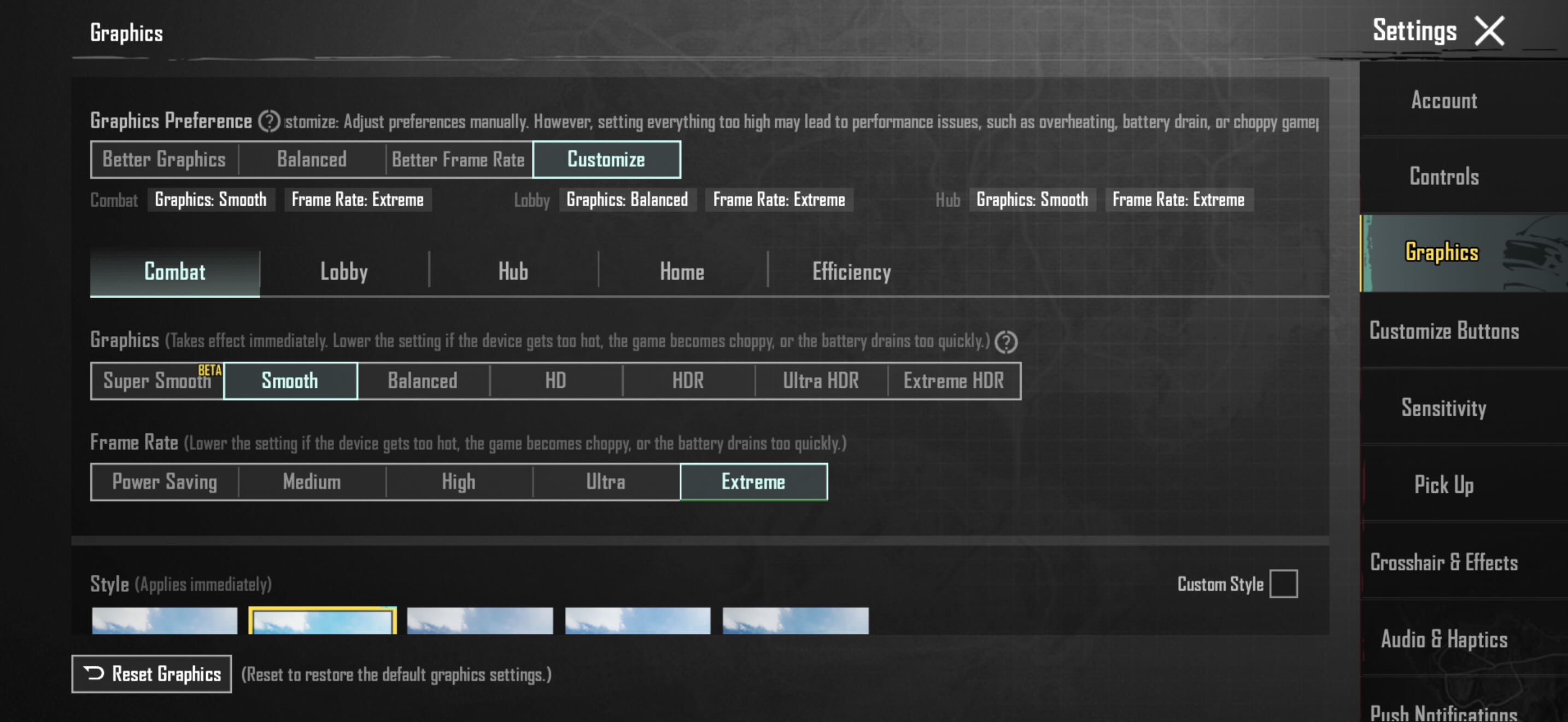Select HDR graphics quality
Screen dimensions: 1568x722
point(688,381)
